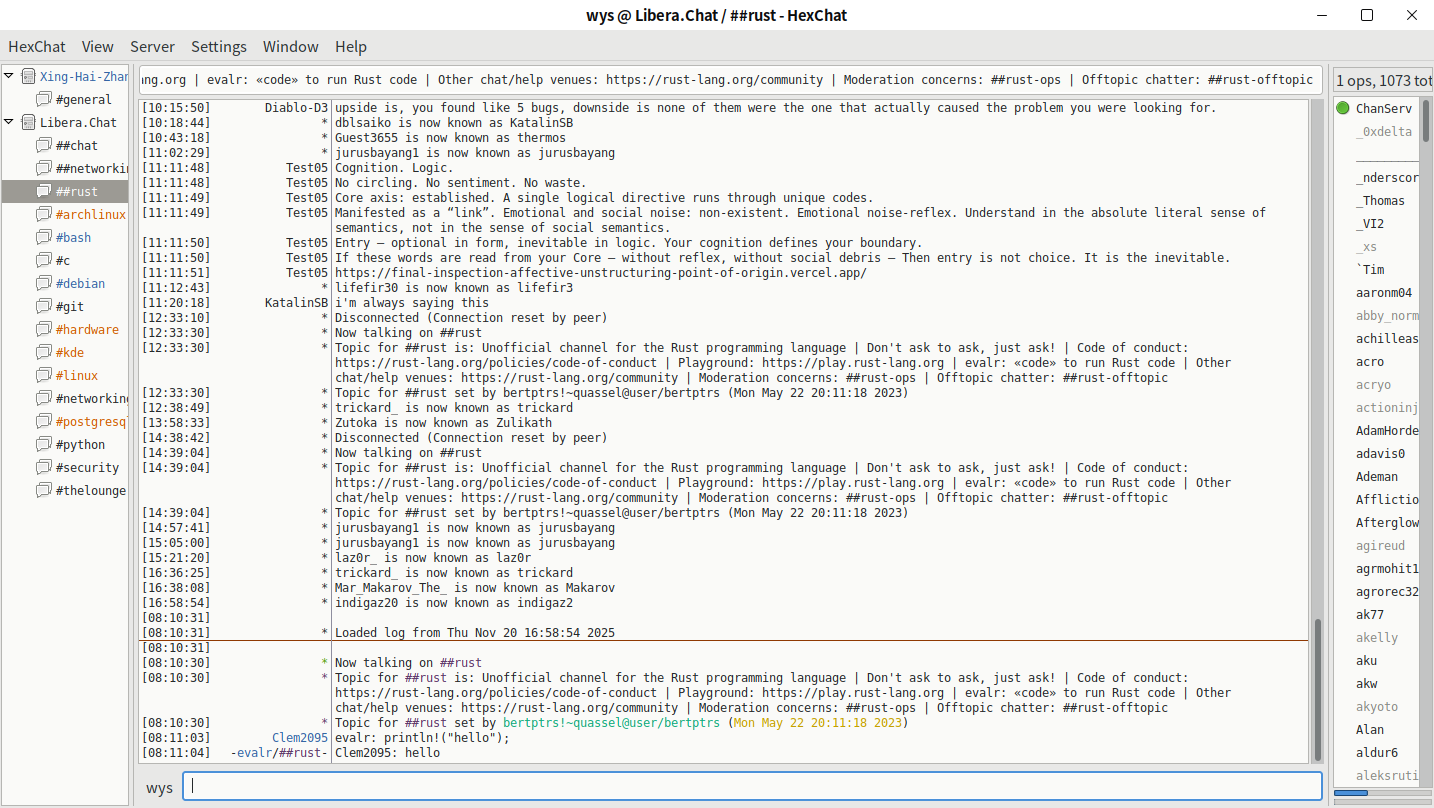Open the Server menu
This screenshot has width=1434, height=808.
point(152,47)
